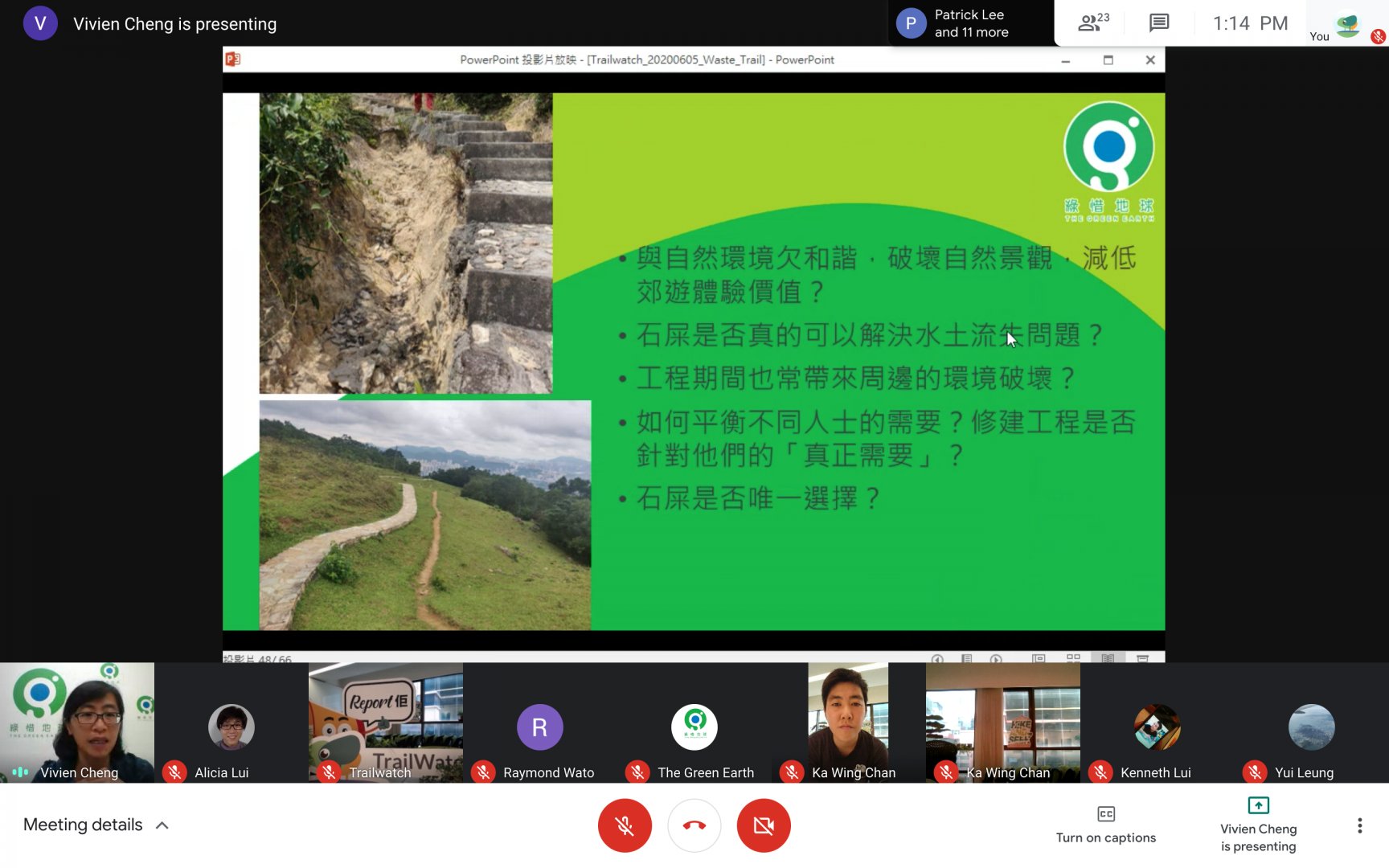Open the meeting chat icon
Image resolution: width=1389 pixels, height=868 pixels.
pyautogui.click(x=1158, y=23)
